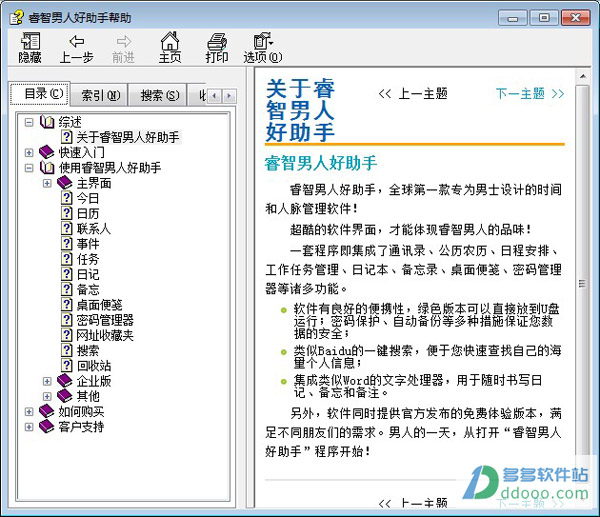Image resolution: width=600 pixels, height=517 pixels.
Task: Print with the 打印 printer icon
Action: (217, 41)
